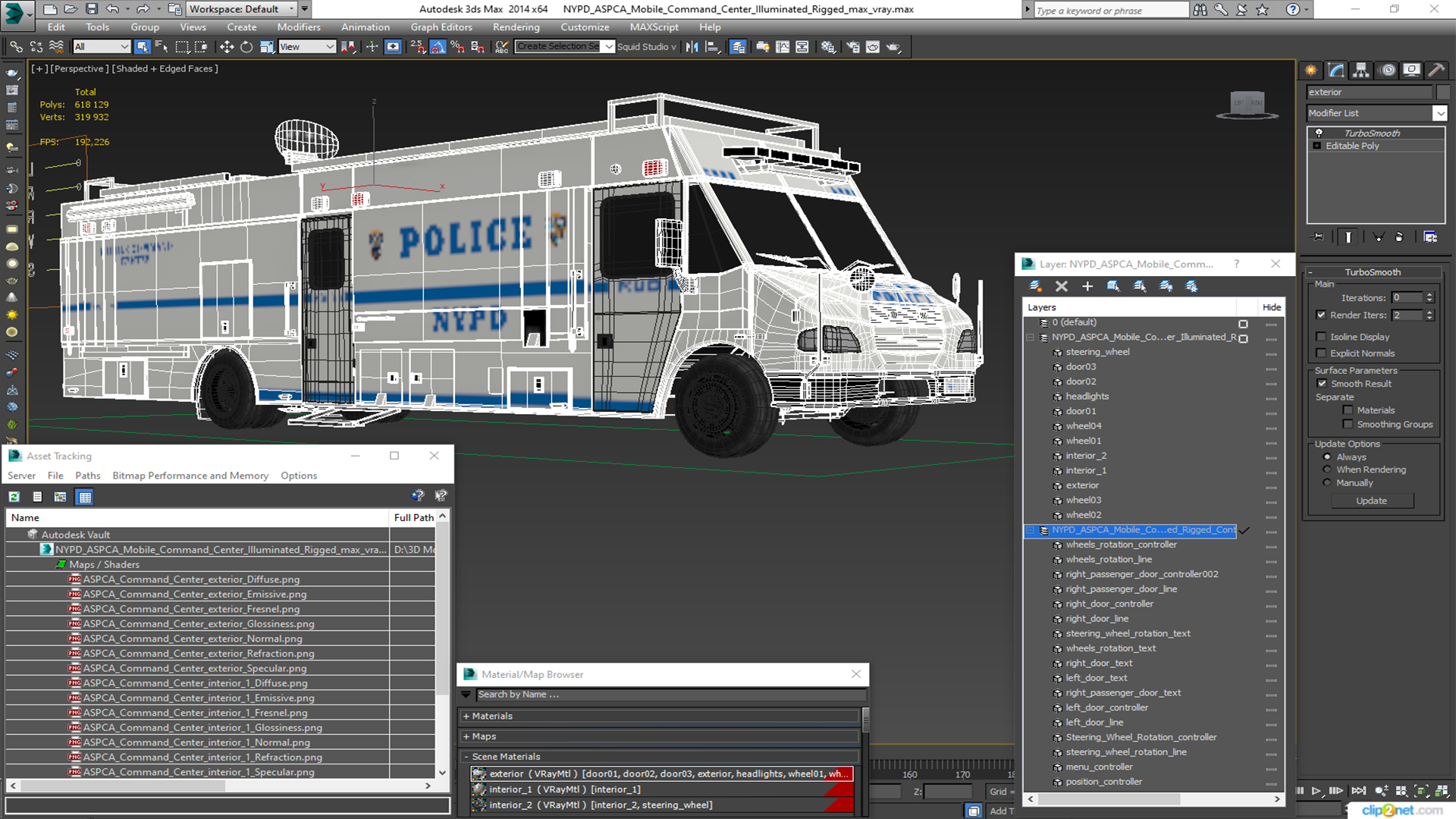Enable Isoline Display checkbox
This screenshot has width=1456, height=819.
1321,337
